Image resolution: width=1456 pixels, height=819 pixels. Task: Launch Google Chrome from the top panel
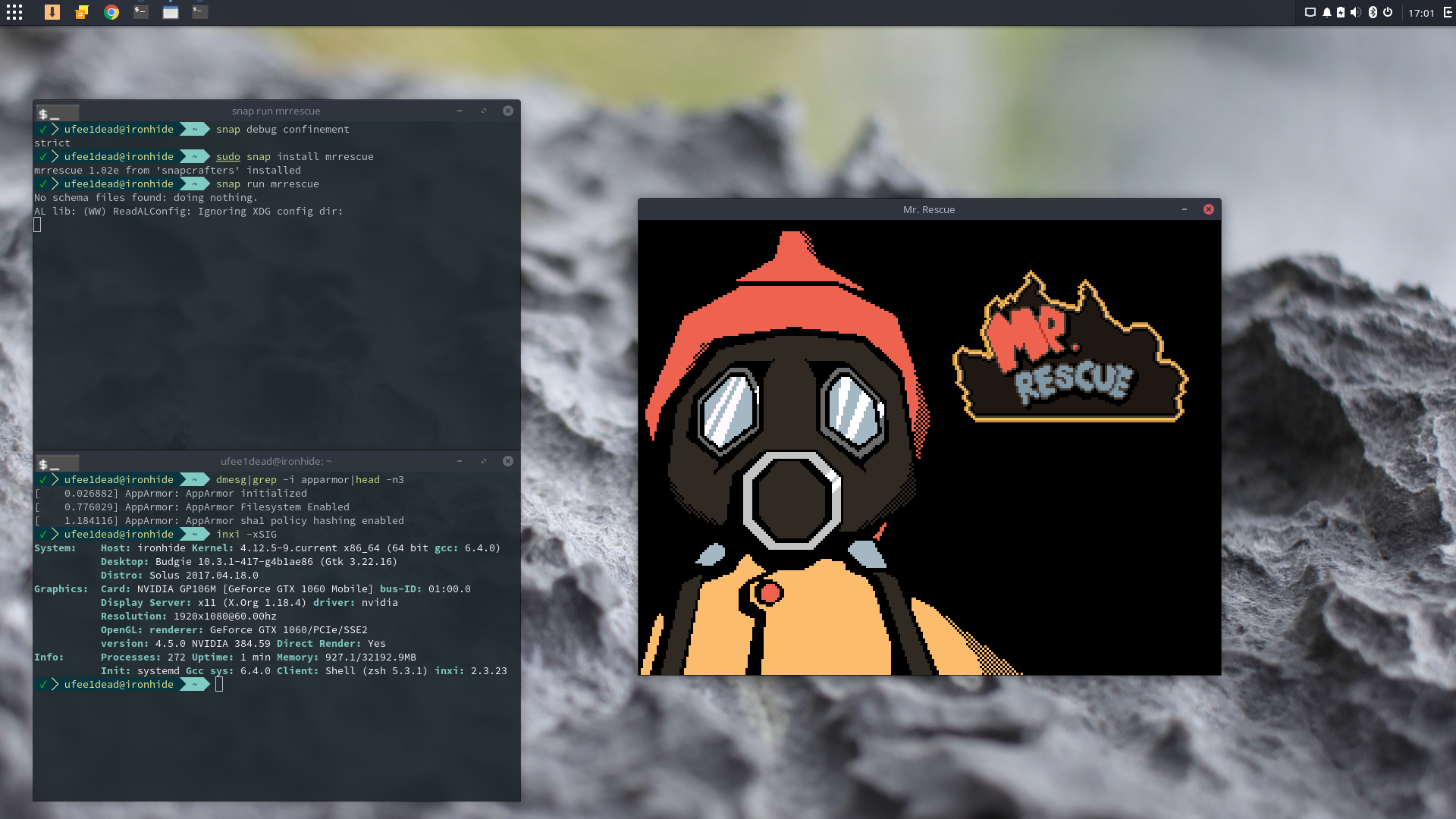coord(111,12)
